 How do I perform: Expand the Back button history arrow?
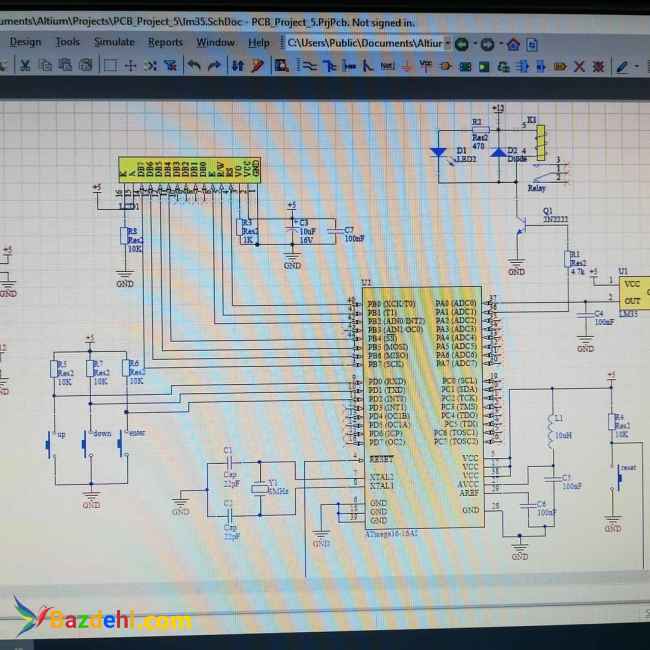tap(473, 43)
